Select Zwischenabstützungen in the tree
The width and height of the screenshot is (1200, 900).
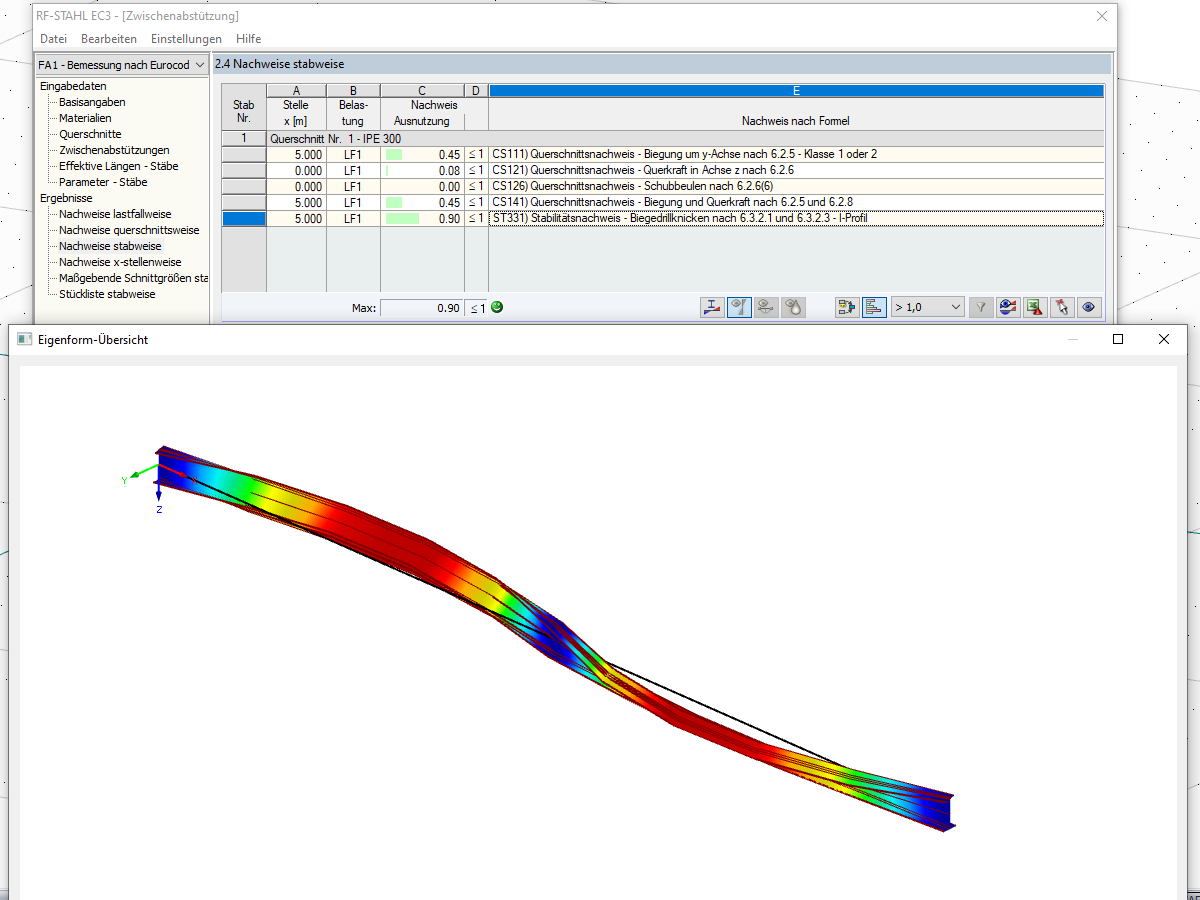[114, 150]
